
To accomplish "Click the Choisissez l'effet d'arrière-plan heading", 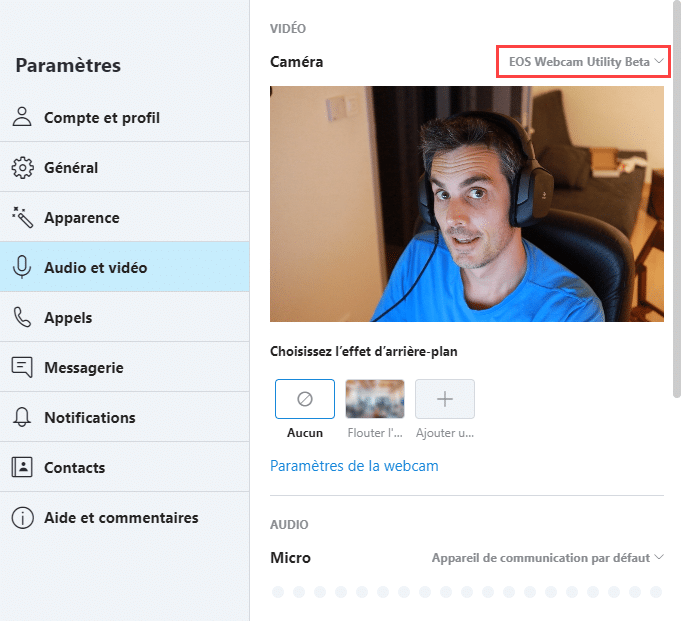I will [x=364, y=351].
